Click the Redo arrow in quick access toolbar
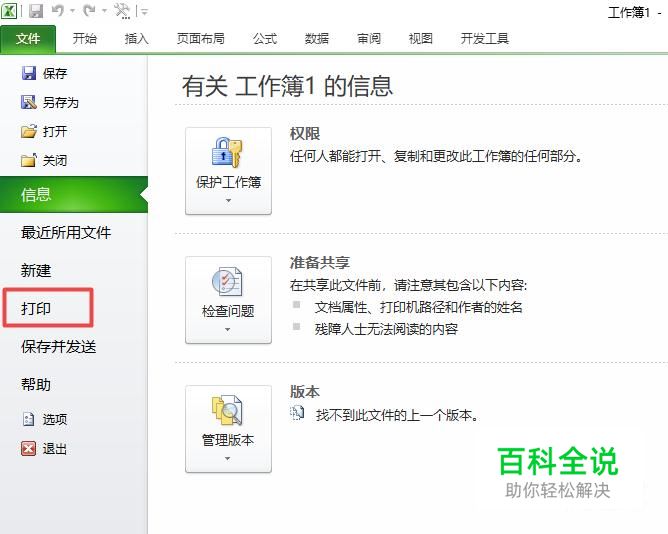Viewport: 668px width, 534px height. pos(89,11)
